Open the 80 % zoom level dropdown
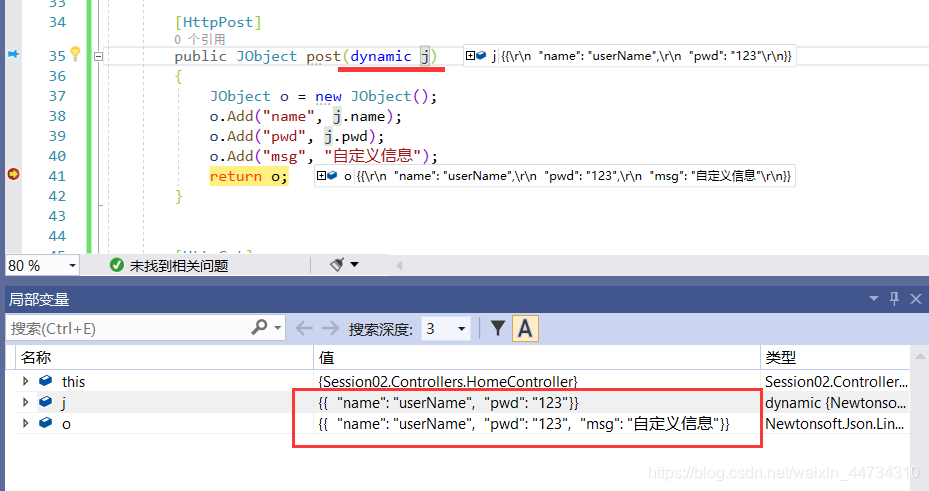 pos(72,265)
